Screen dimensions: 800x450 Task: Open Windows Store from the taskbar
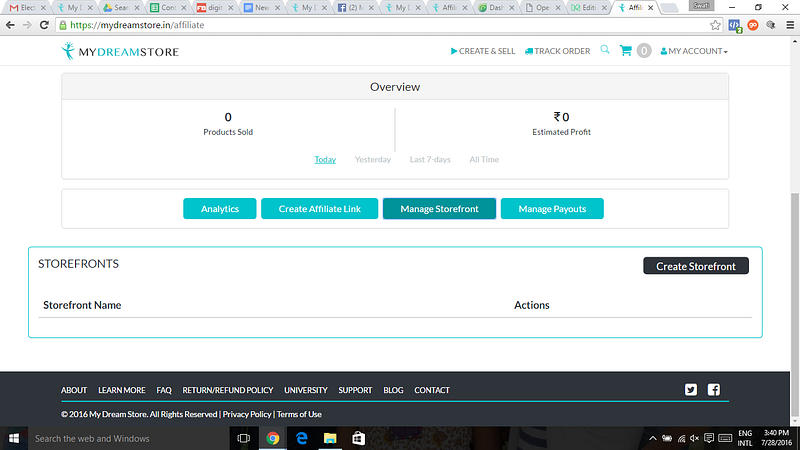(359, 438)
